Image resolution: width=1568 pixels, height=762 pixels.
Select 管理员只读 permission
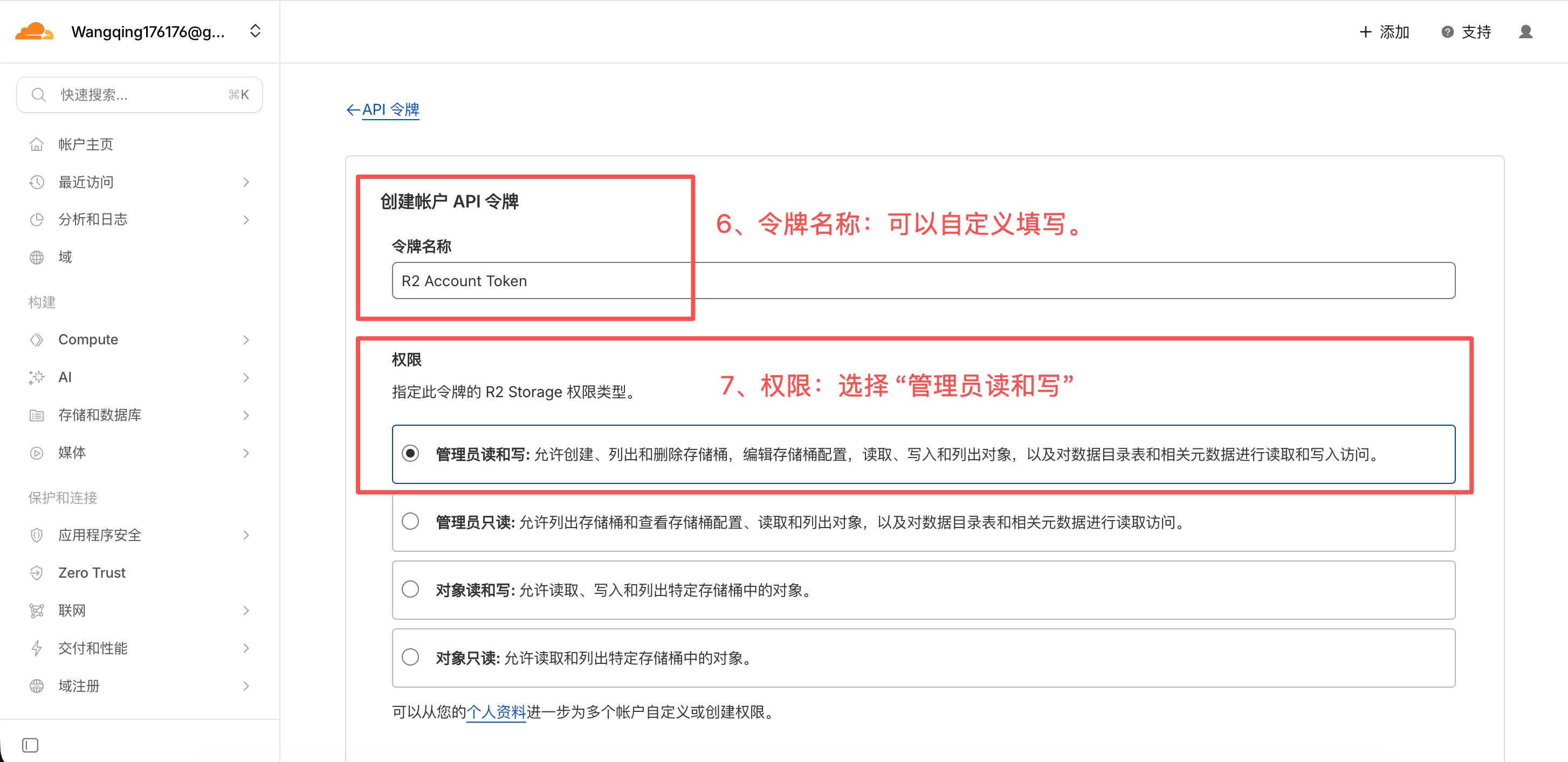411,521
